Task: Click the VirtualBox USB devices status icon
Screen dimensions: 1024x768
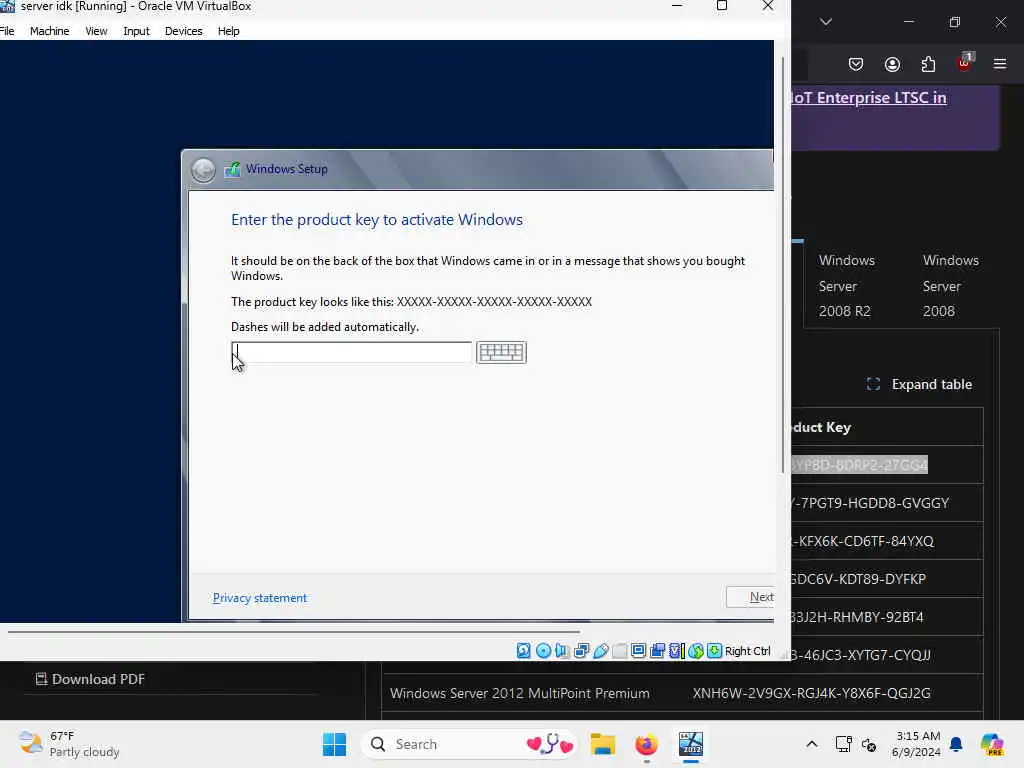Action: click(601, 650)
